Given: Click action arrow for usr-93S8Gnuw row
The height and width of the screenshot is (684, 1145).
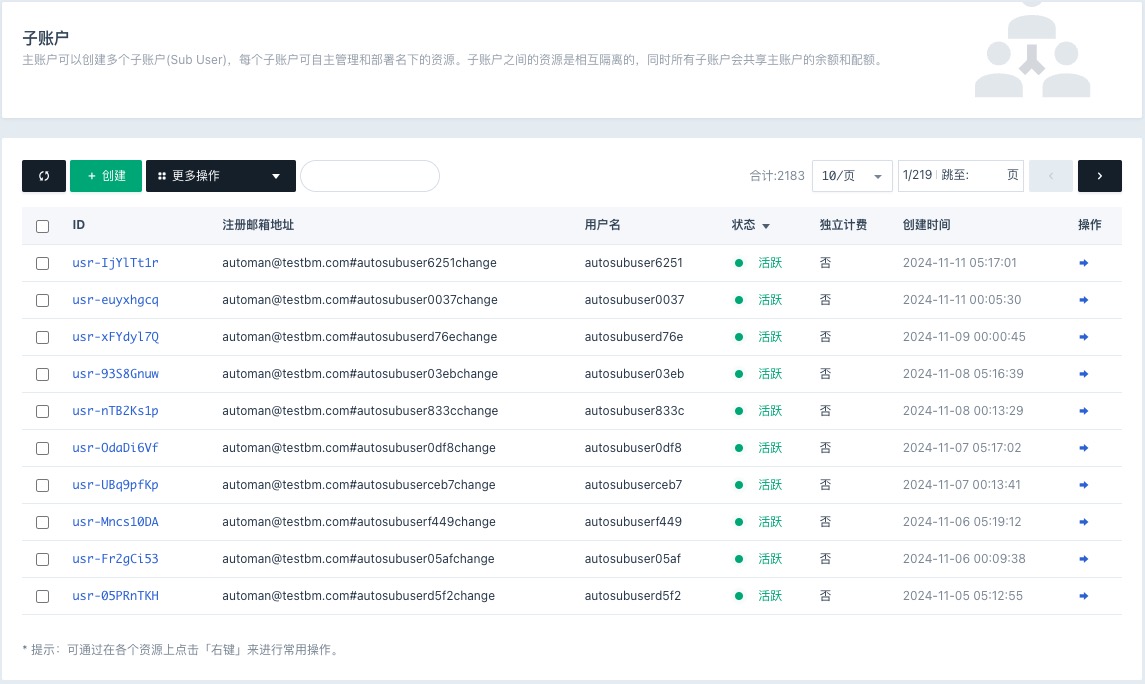Looking at the screenshot, I should coord(1084,374).
